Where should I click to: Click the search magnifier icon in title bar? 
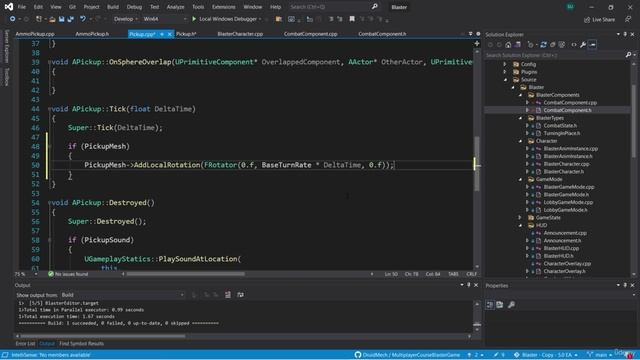tap(375, 7)
